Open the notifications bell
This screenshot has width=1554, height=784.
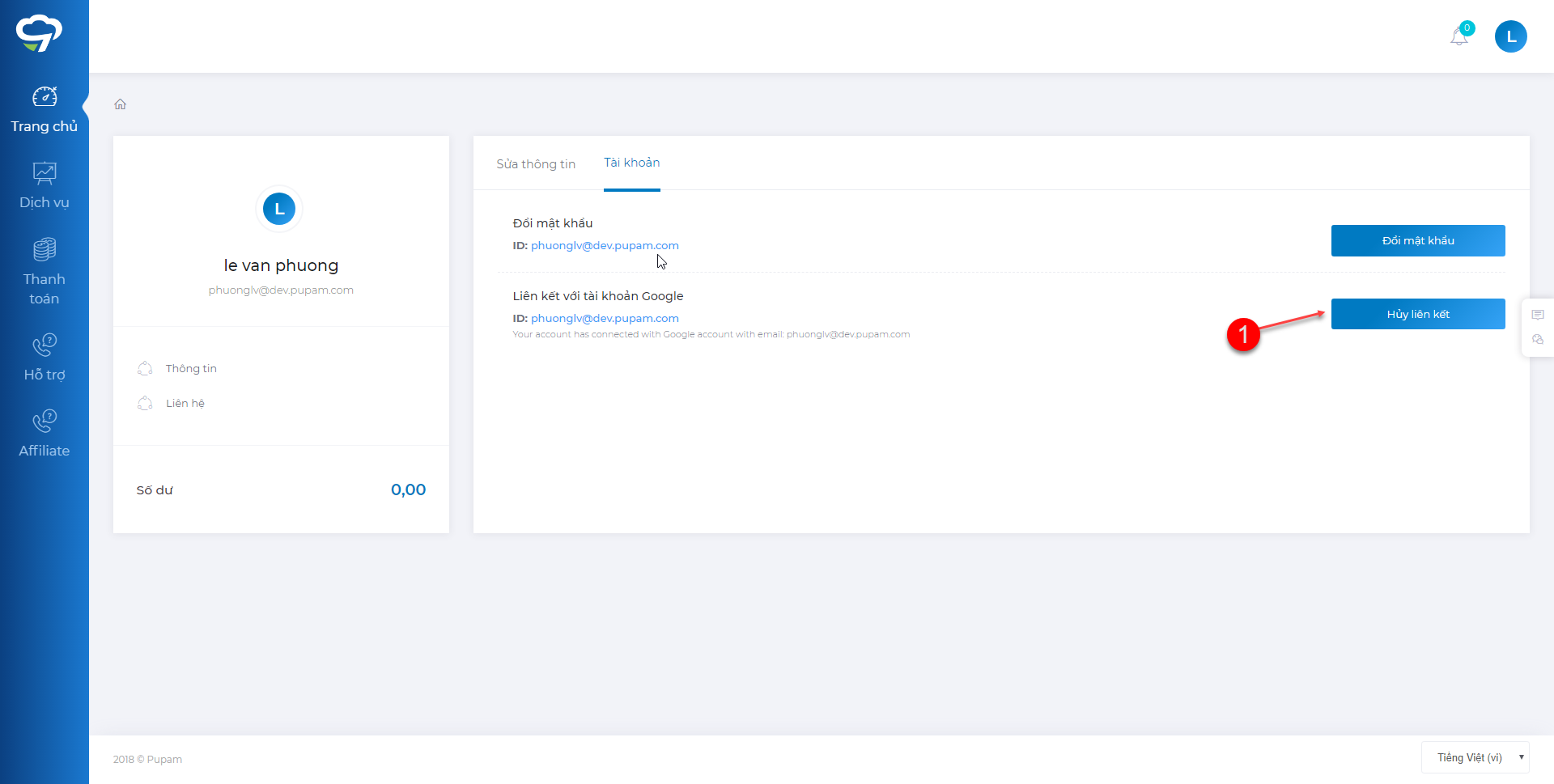pyautogui.click(x=1458, y=36)
